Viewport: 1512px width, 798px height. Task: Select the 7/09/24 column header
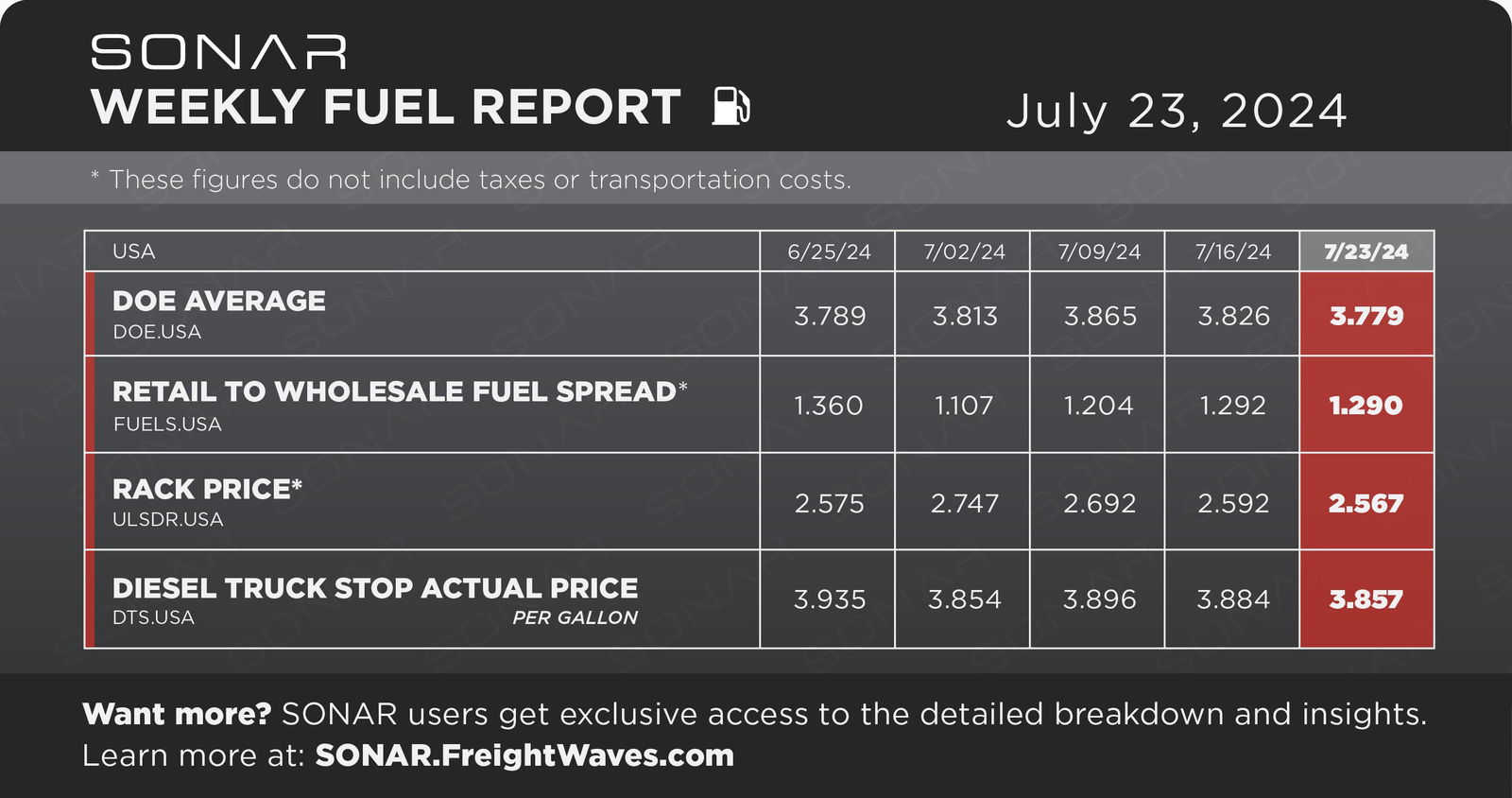(1099, 252)
